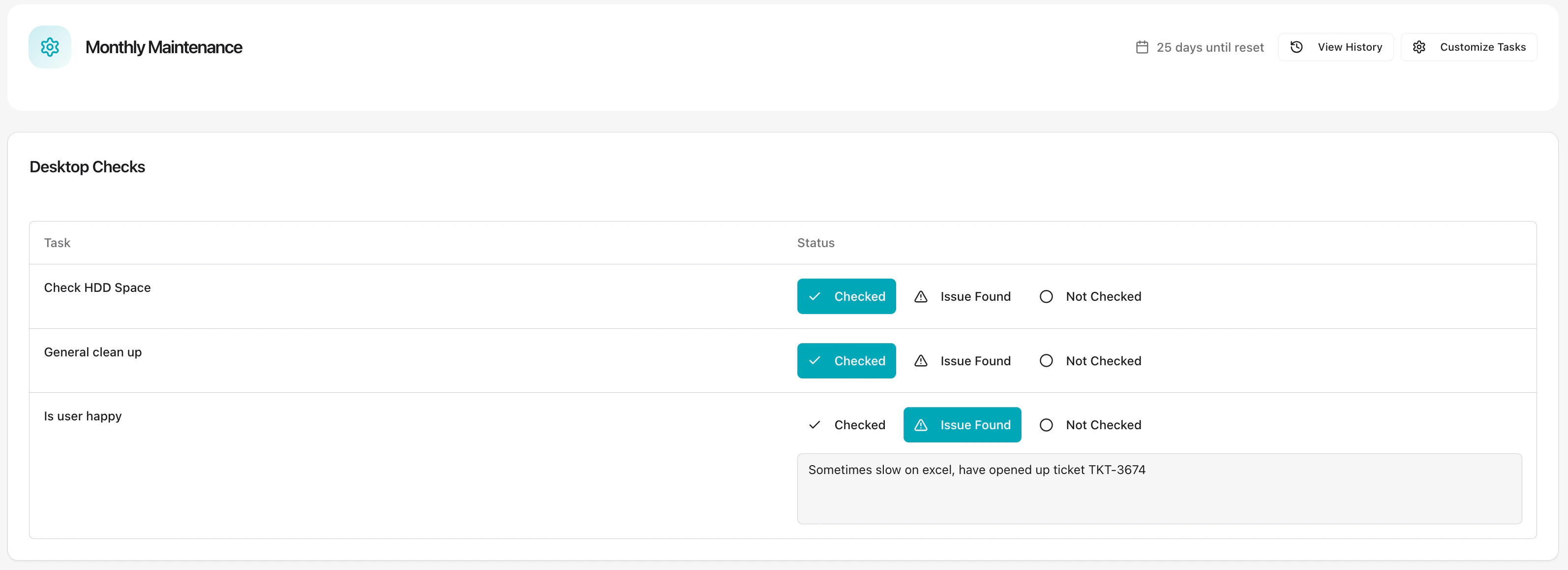Viewport: 1568px width, 570px height.
Task: Click the highlighted warning icon on Issue Found
Action: [921, 424]
